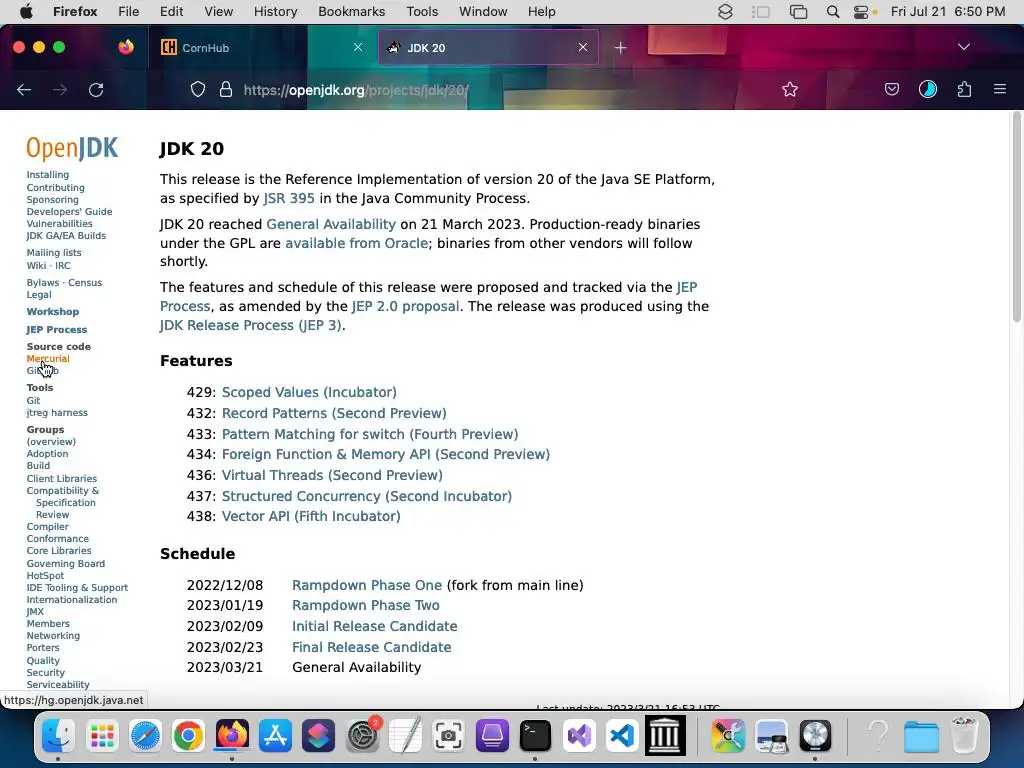Open the App Store from the Dock
Image resolution: width=1024 pixels, height=768 pixels.
click(x=275, y=736)
